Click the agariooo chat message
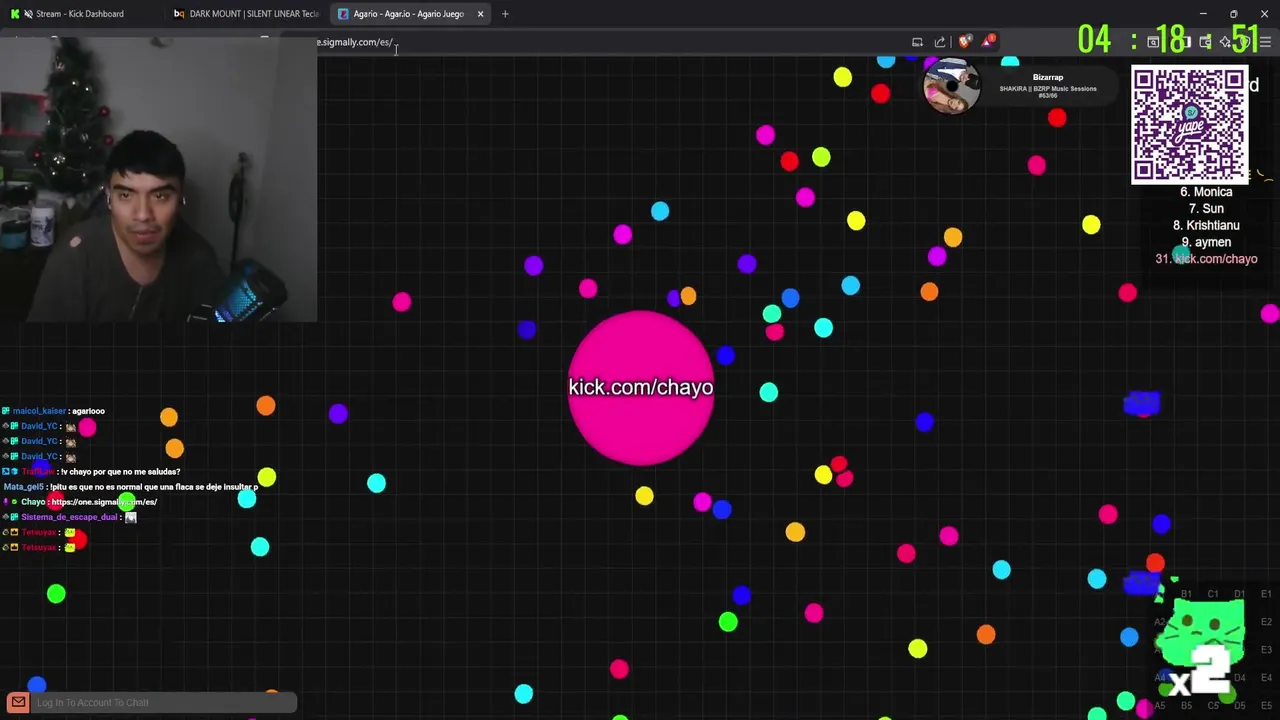This screenshot has height=720, width=1280. pos(89,411)
